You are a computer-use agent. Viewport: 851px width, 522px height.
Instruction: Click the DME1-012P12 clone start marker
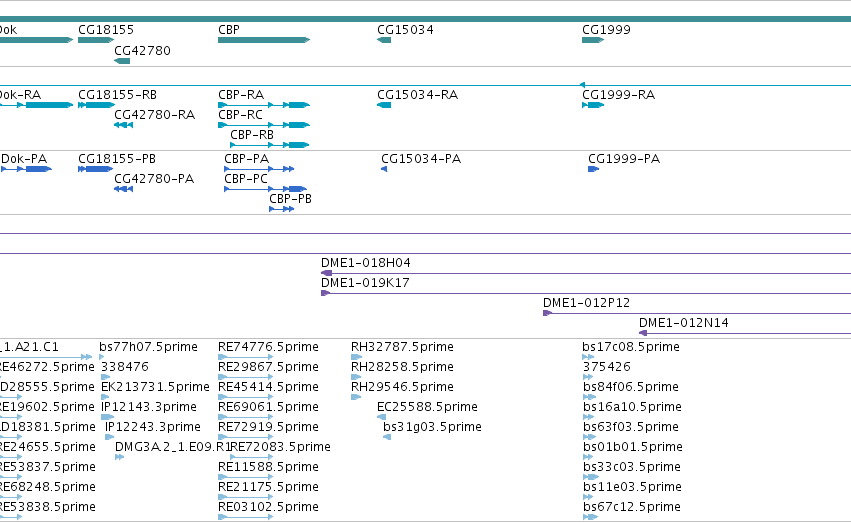coord(548,313)
